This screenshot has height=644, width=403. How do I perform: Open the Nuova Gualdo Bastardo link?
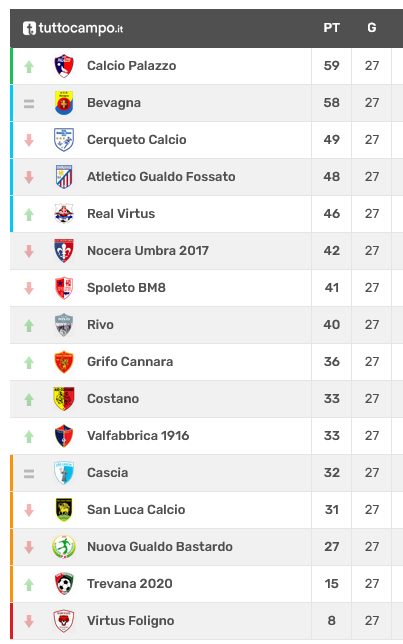tap(160, 546)
